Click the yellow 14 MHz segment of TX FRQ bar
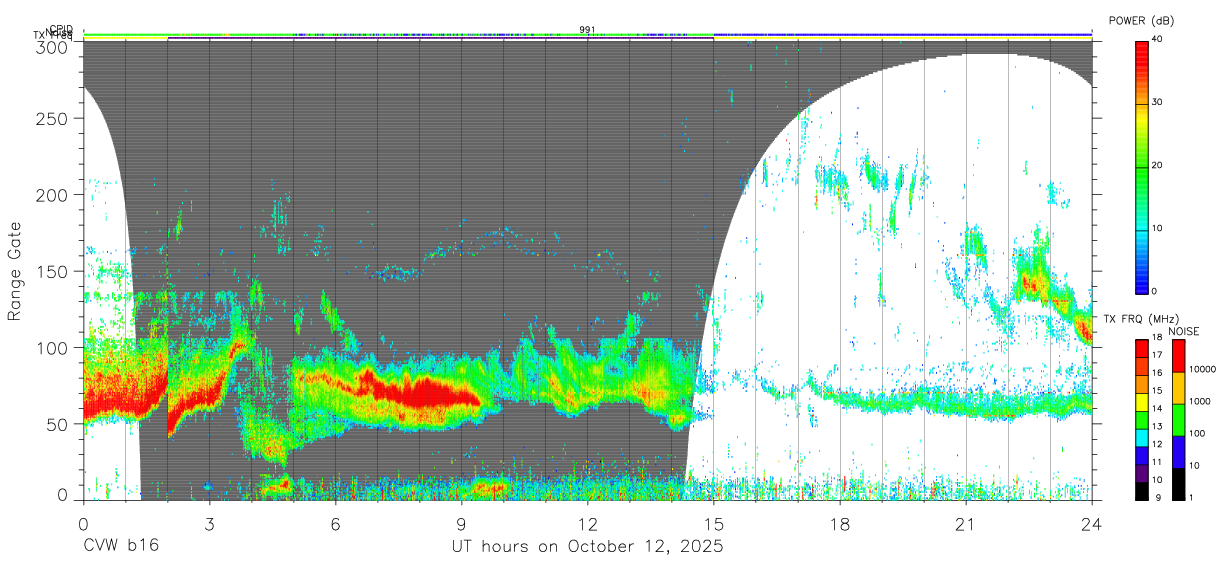The height and width of the screenshot is (567, 1228). point(1142,404)
